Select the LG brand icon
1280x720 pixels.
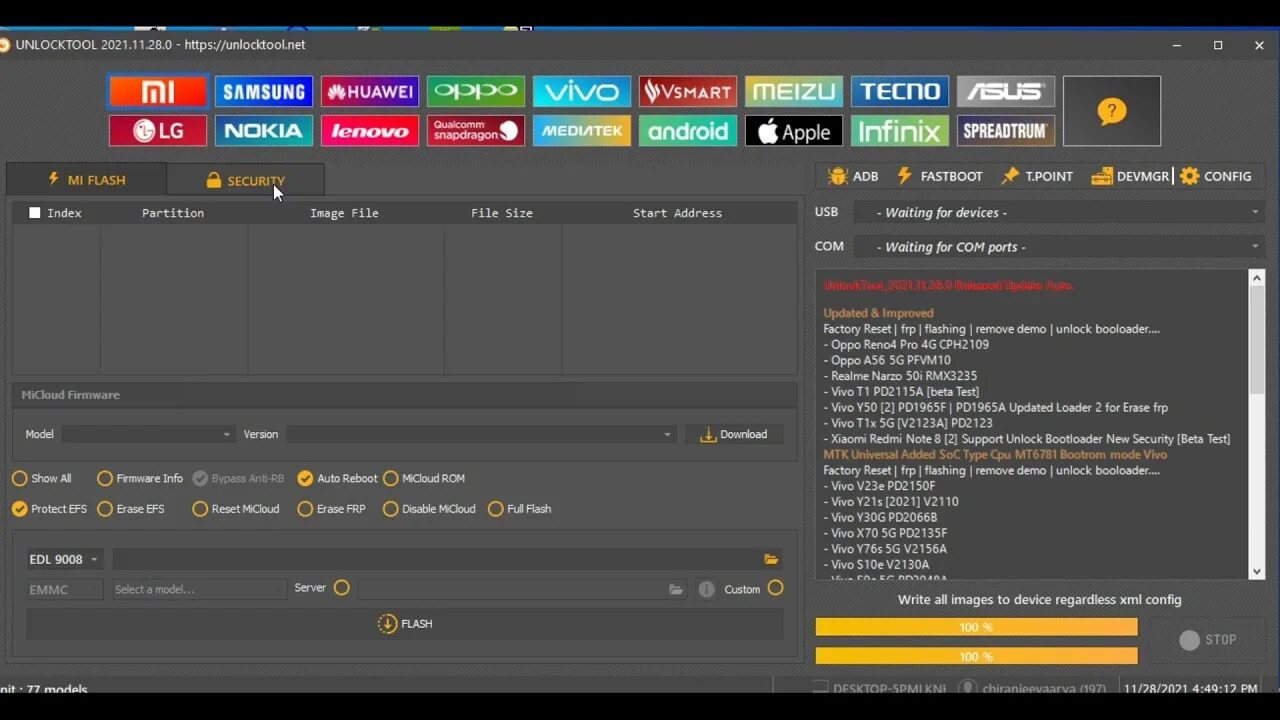pyautogui.click(x=158, y=131)
